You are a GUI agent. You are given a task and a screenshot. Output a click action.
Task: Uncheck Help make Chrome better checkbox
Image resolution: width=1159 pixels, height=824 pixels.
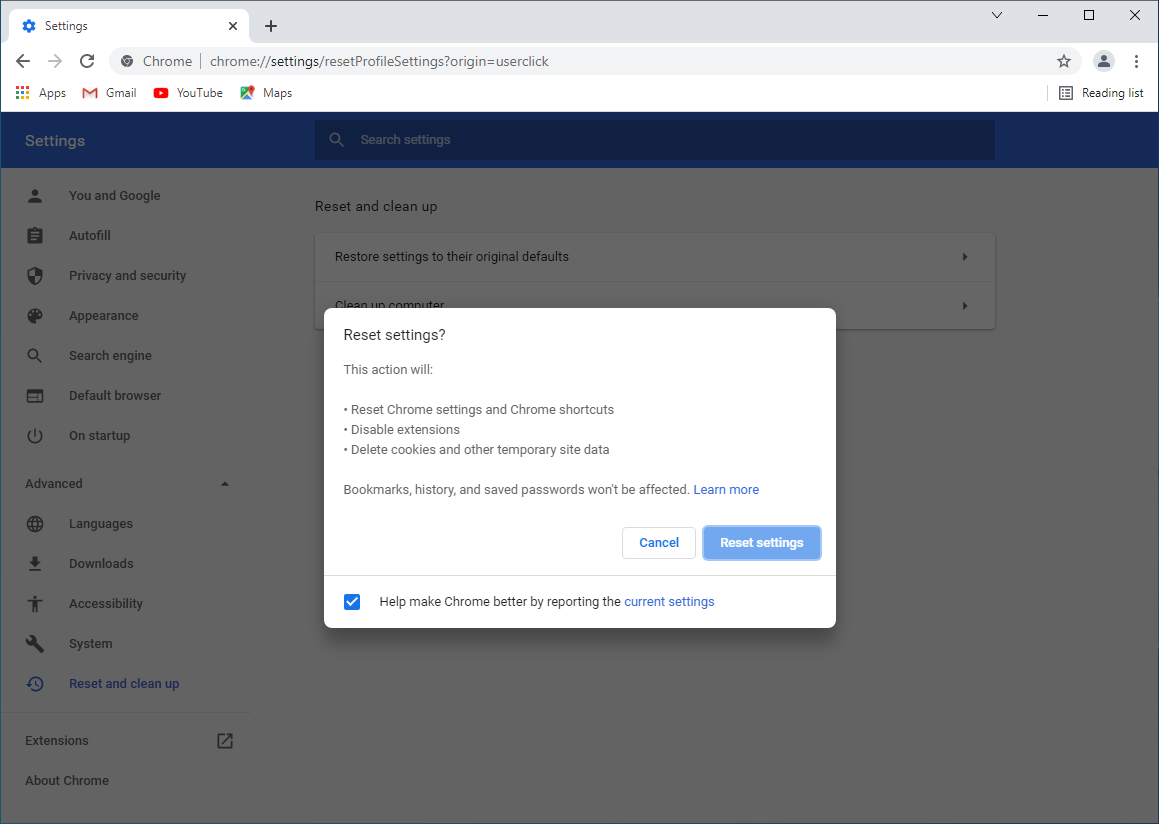click(x=352, y=602)
